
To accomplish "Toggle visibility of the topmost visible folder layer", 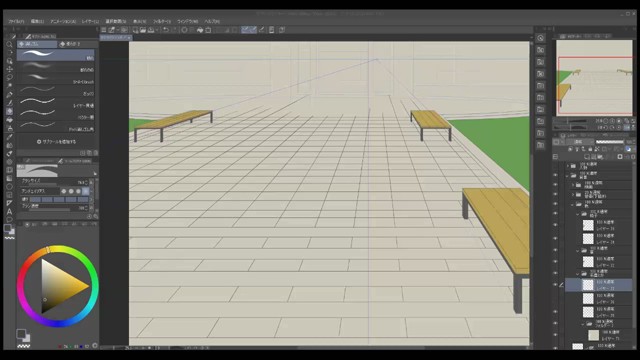I will click(555, 175).
